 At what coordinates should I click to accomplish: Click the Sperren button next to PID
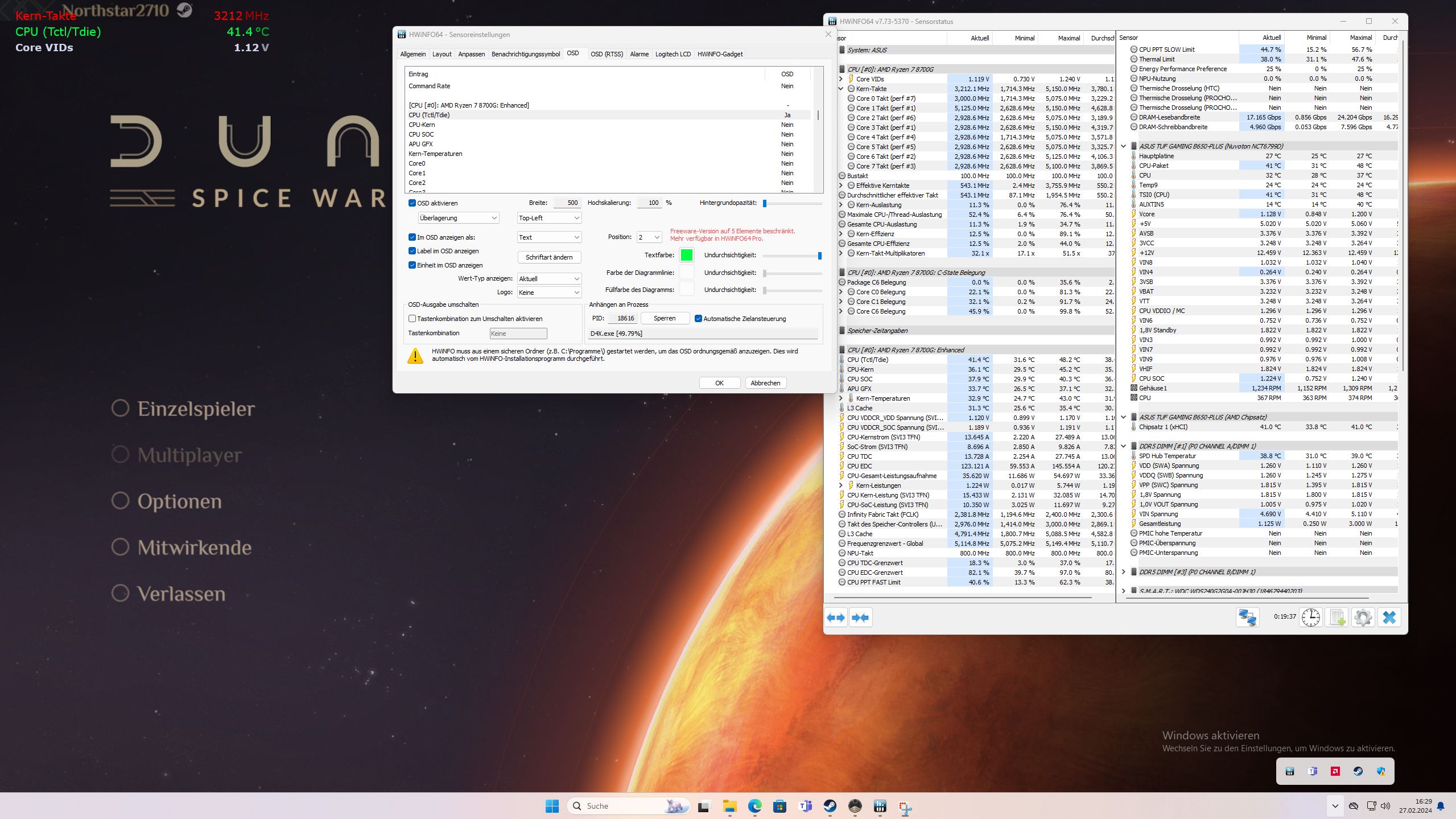[665, 319]
